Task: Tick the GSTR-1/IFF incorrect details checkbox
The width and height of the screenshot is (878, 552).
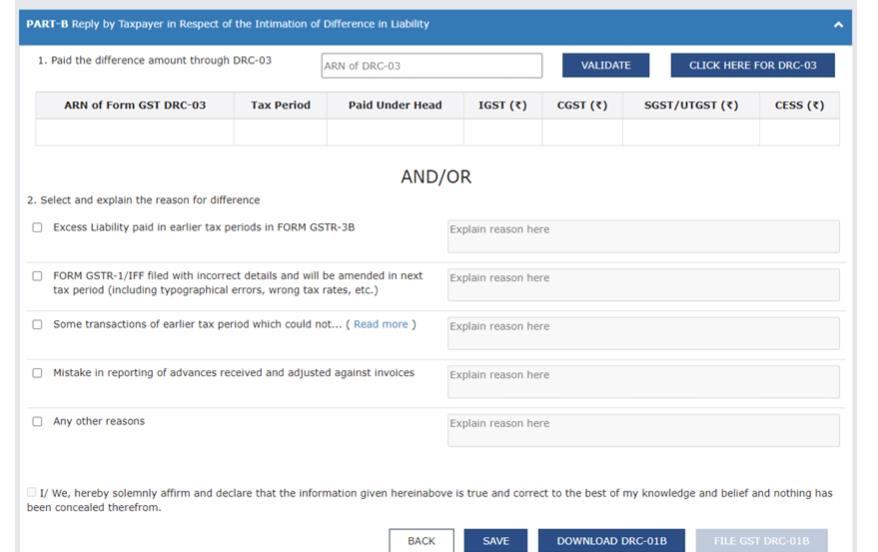Action: click(37, 276)
